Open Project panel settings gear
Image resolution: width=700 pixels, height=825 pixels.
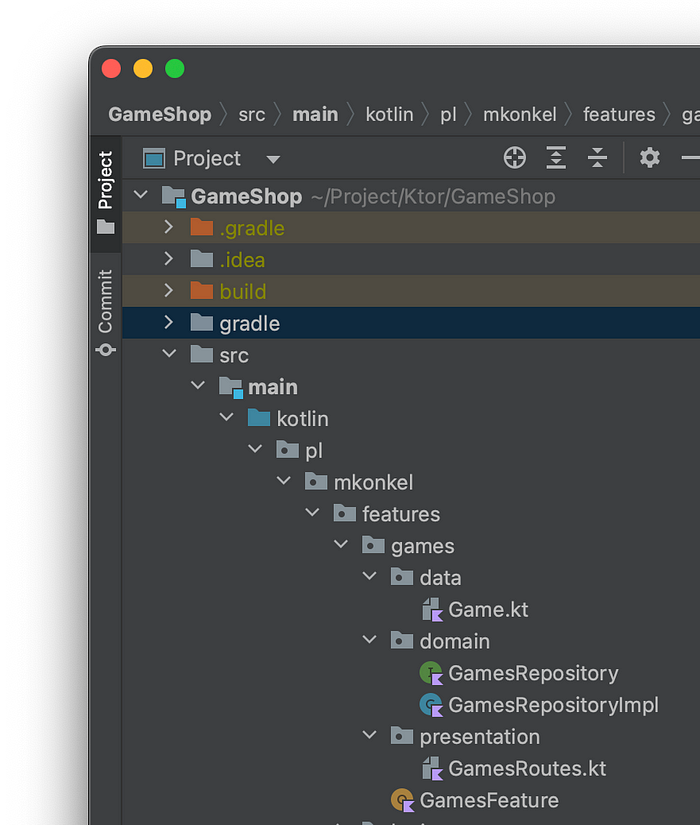tap(649, 158)
